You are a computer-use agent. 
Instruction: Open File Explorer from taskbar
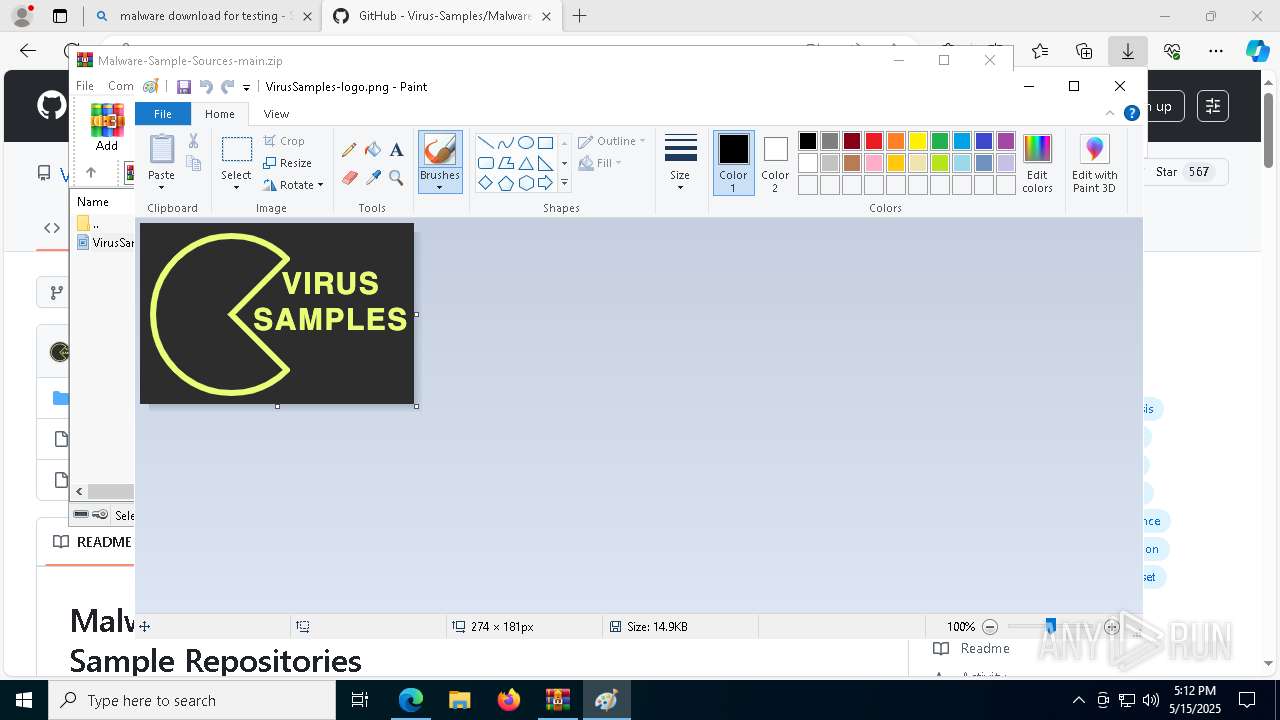(x=459, y=700)
